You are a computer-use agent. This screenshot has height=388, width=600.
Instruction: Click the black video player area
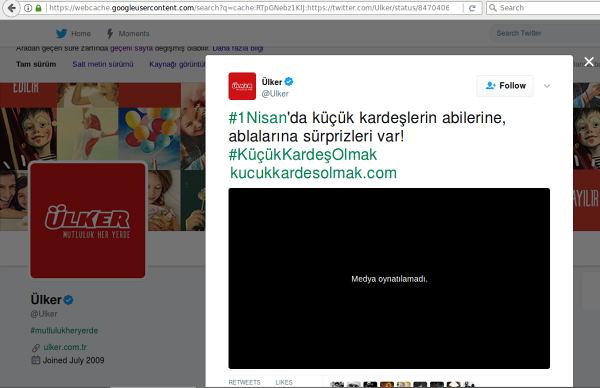[389, 278]
